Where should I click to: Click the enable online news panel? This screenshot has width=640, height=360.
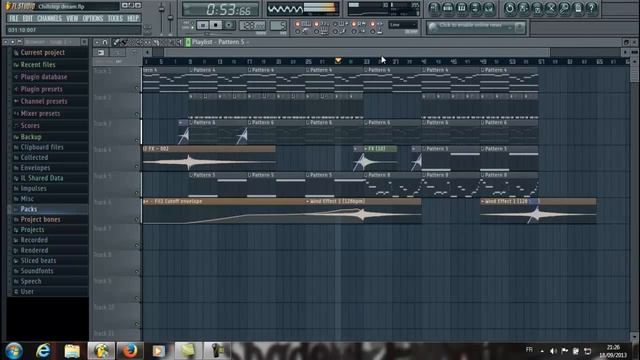[476, 27]
